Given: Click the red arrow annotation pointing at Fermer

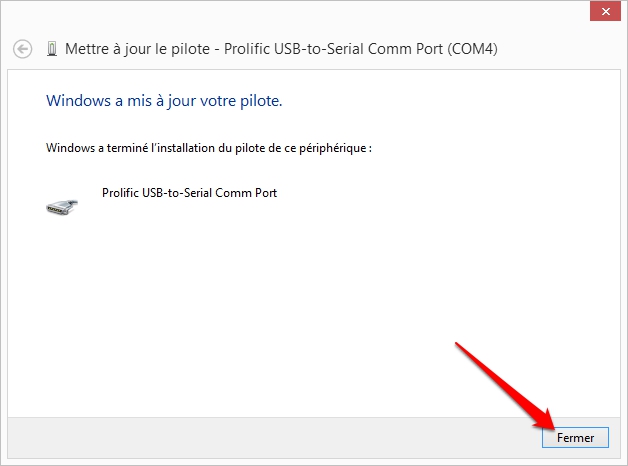Looking at the screenshot, I should tap(505, 386).
